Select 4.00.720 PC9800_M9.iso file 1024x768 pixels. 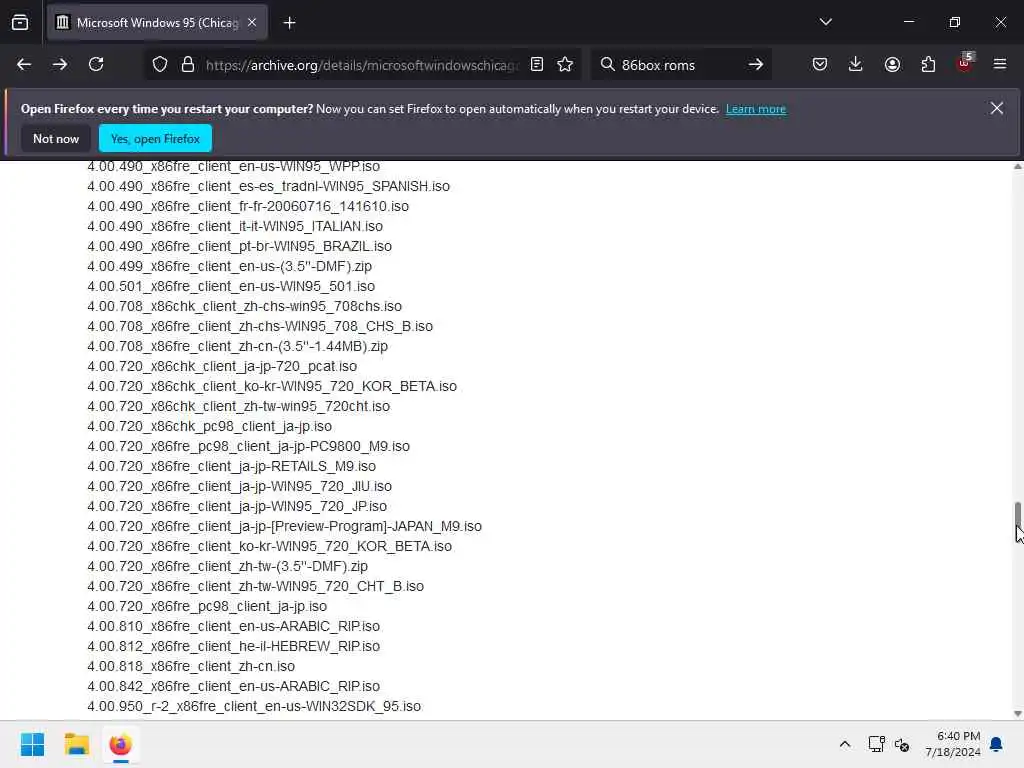pos(249,447)
